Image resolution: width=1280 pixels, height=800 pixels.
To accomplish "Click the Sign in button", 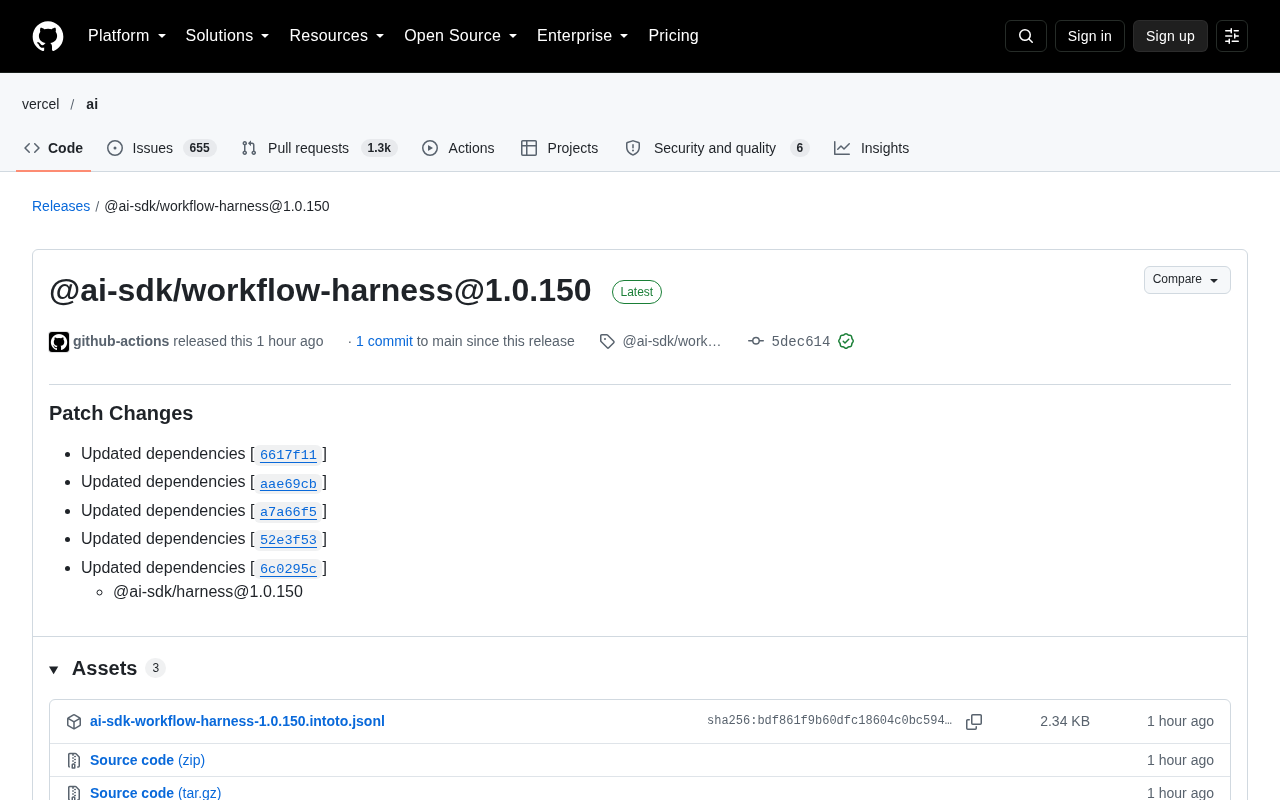I will point(1090,36).
